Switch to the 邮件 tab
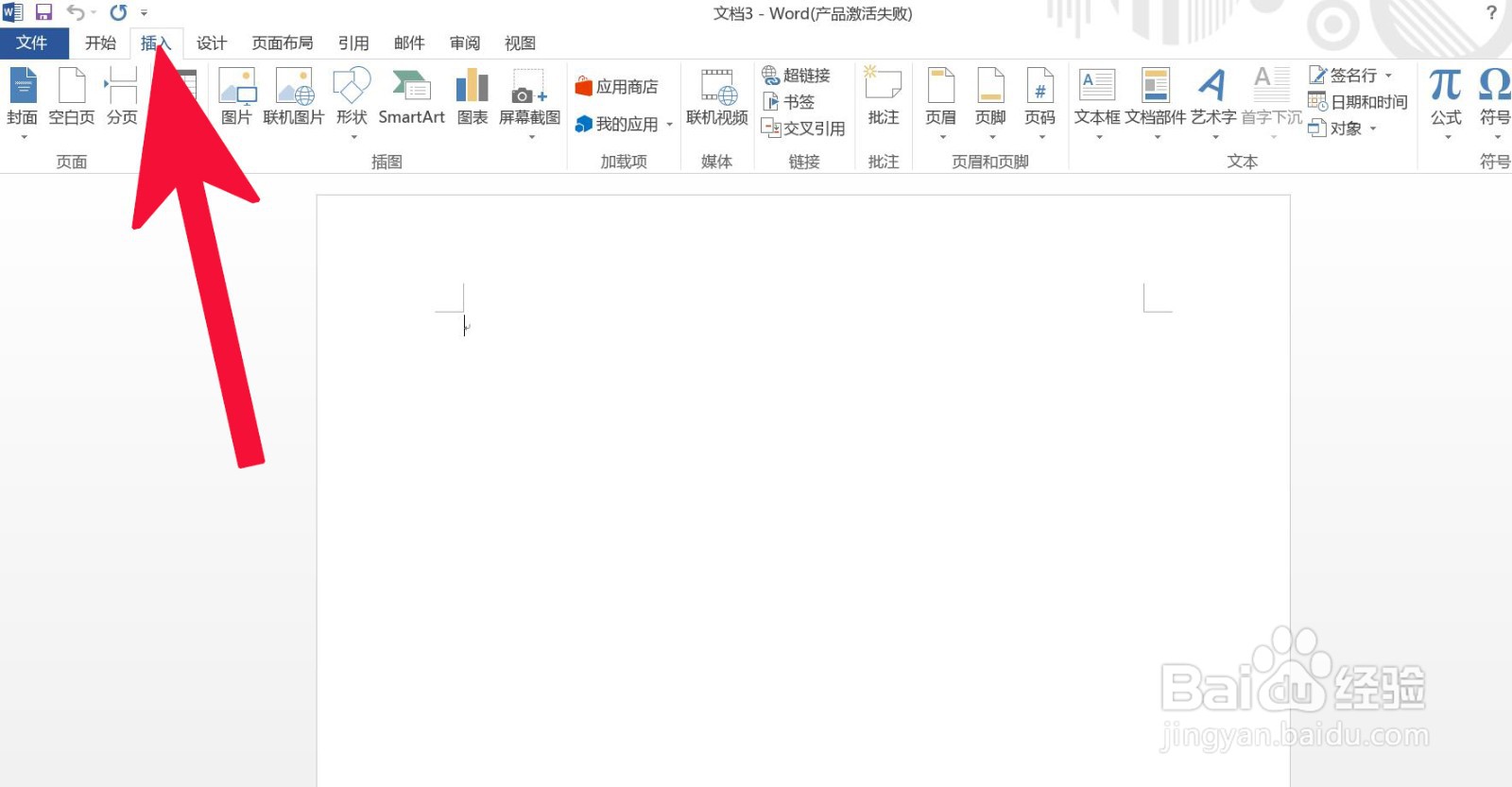This screenshot has width=1512, height=787. click(409, 43)
